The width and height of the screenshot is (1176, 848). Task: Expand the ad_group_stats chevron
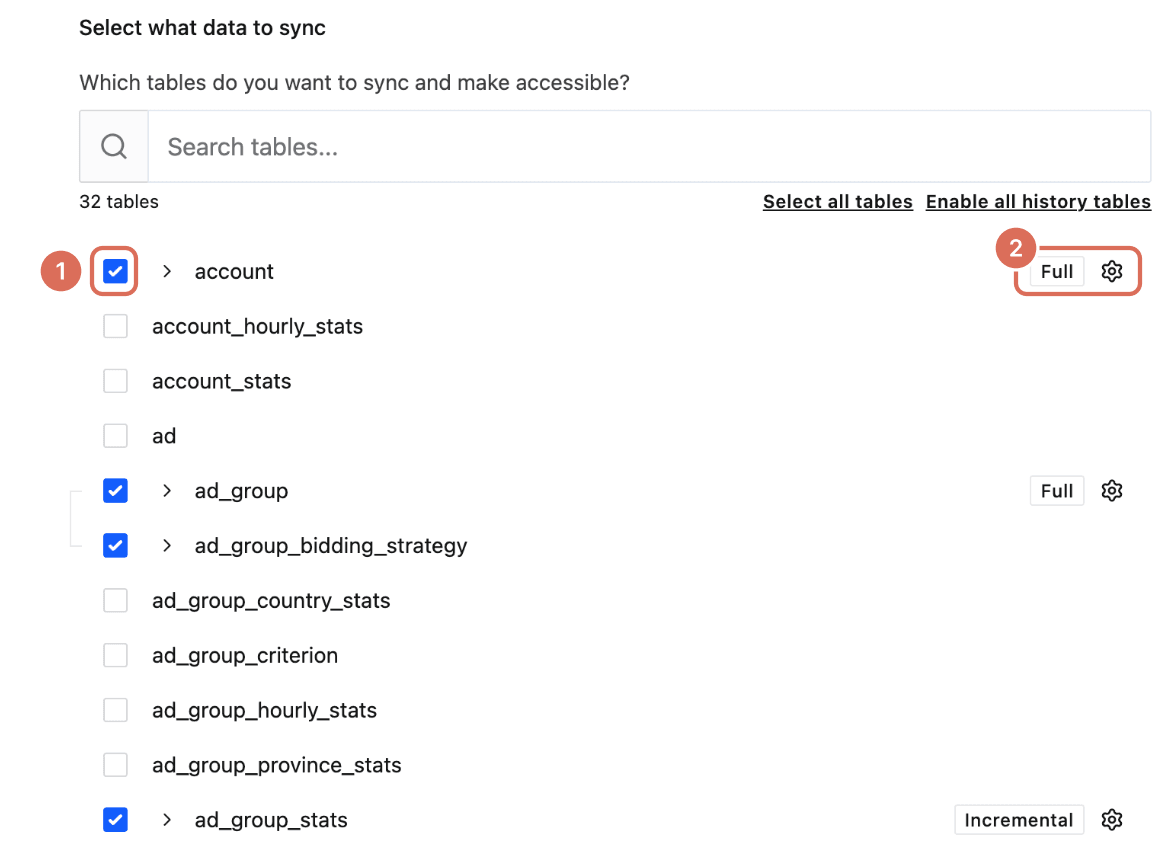click(167, 820)
